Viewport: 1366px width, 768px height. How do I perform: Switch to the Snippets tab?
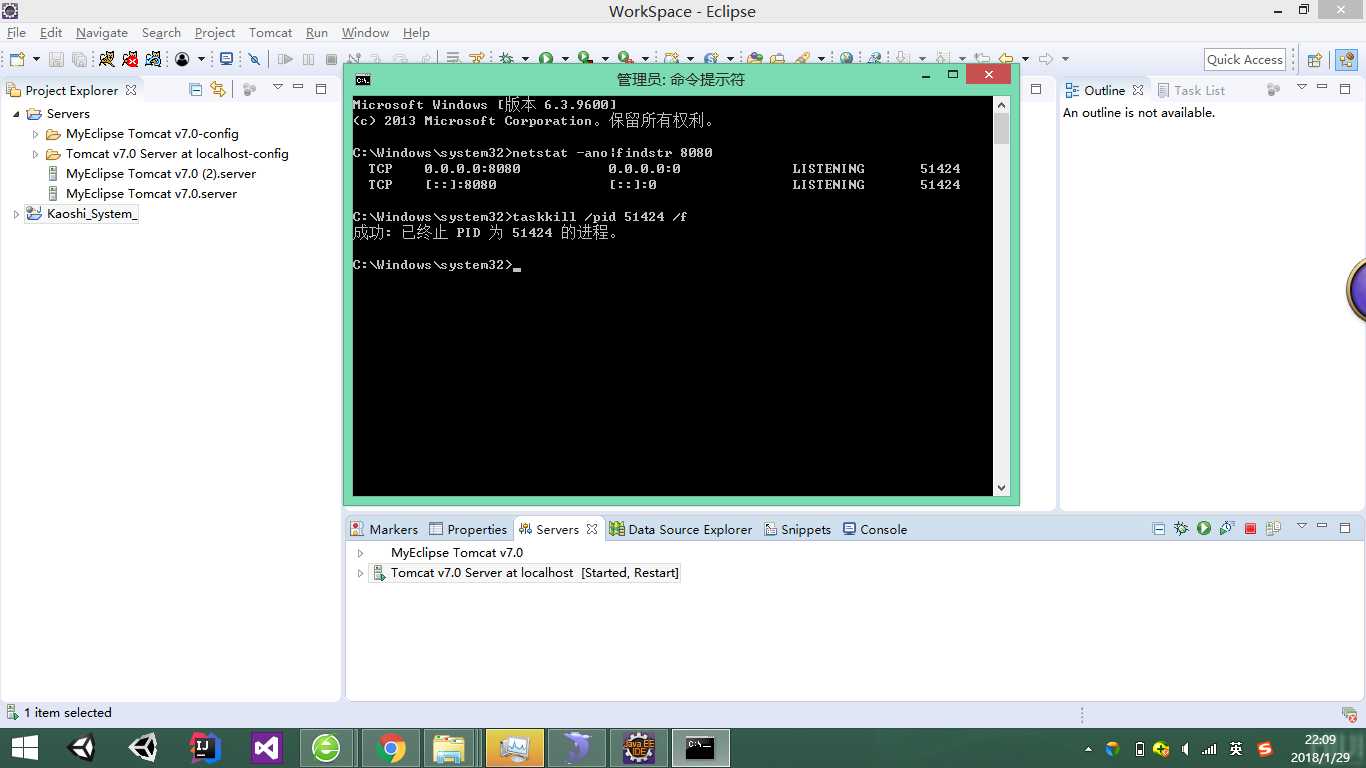point(797,529)
